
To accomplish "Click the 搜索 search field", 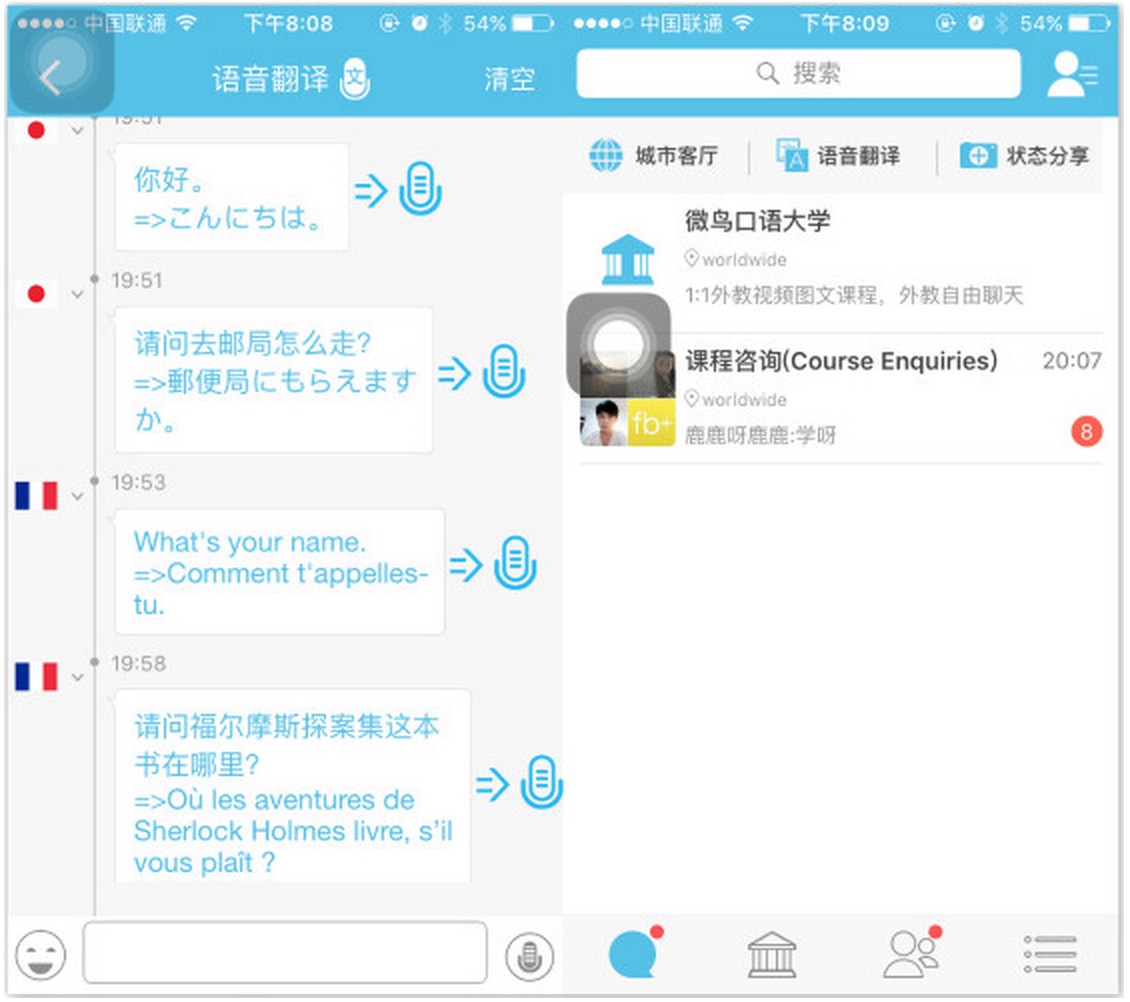I will coord(798,74).
